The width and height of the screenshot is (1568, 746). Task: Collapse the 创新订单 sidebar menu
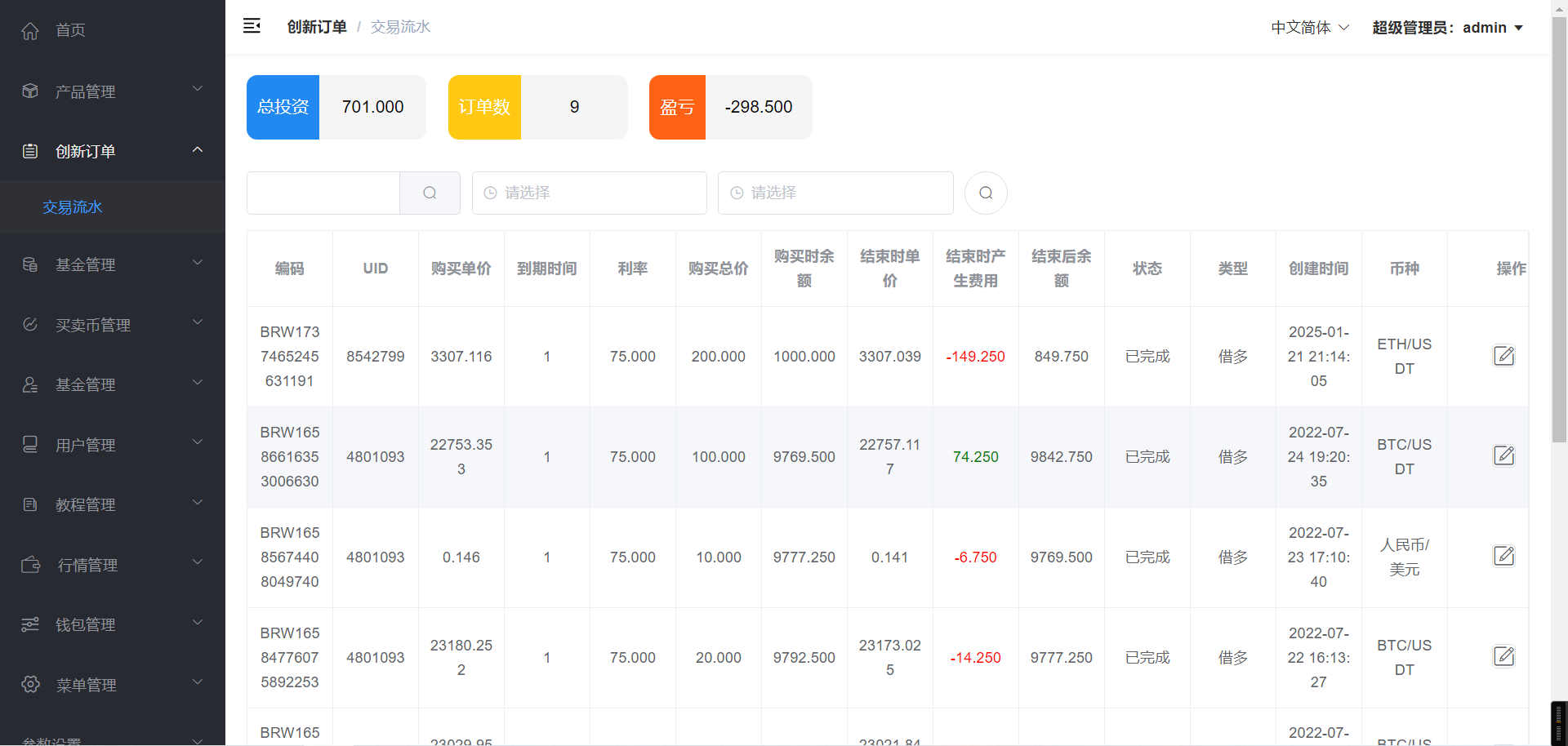[x=113, y=151]
